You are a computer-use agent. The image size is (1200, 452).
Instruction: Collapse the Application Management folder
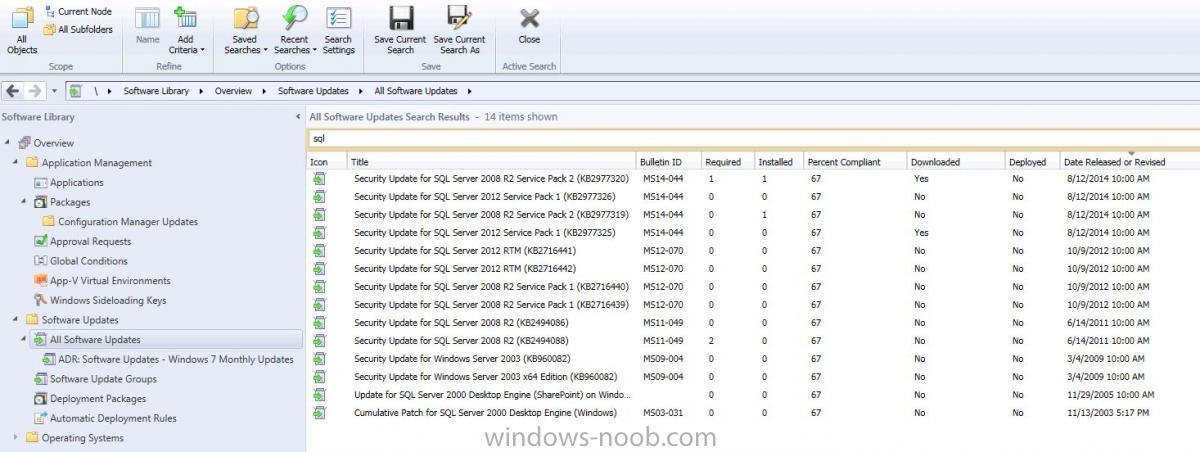[16, 162]
